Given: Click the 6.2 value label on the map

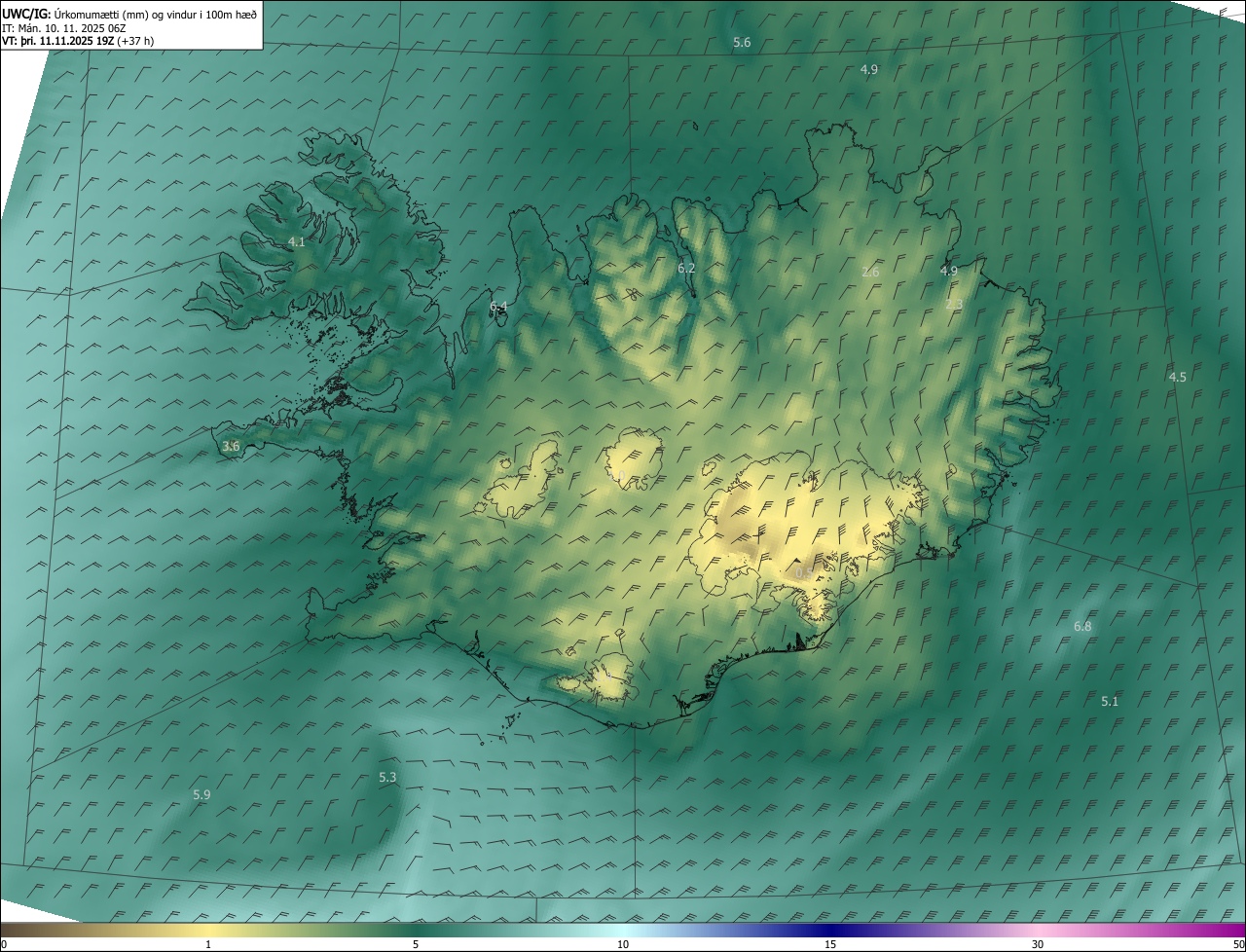Looking at the screenshot, I should (686, 268).
